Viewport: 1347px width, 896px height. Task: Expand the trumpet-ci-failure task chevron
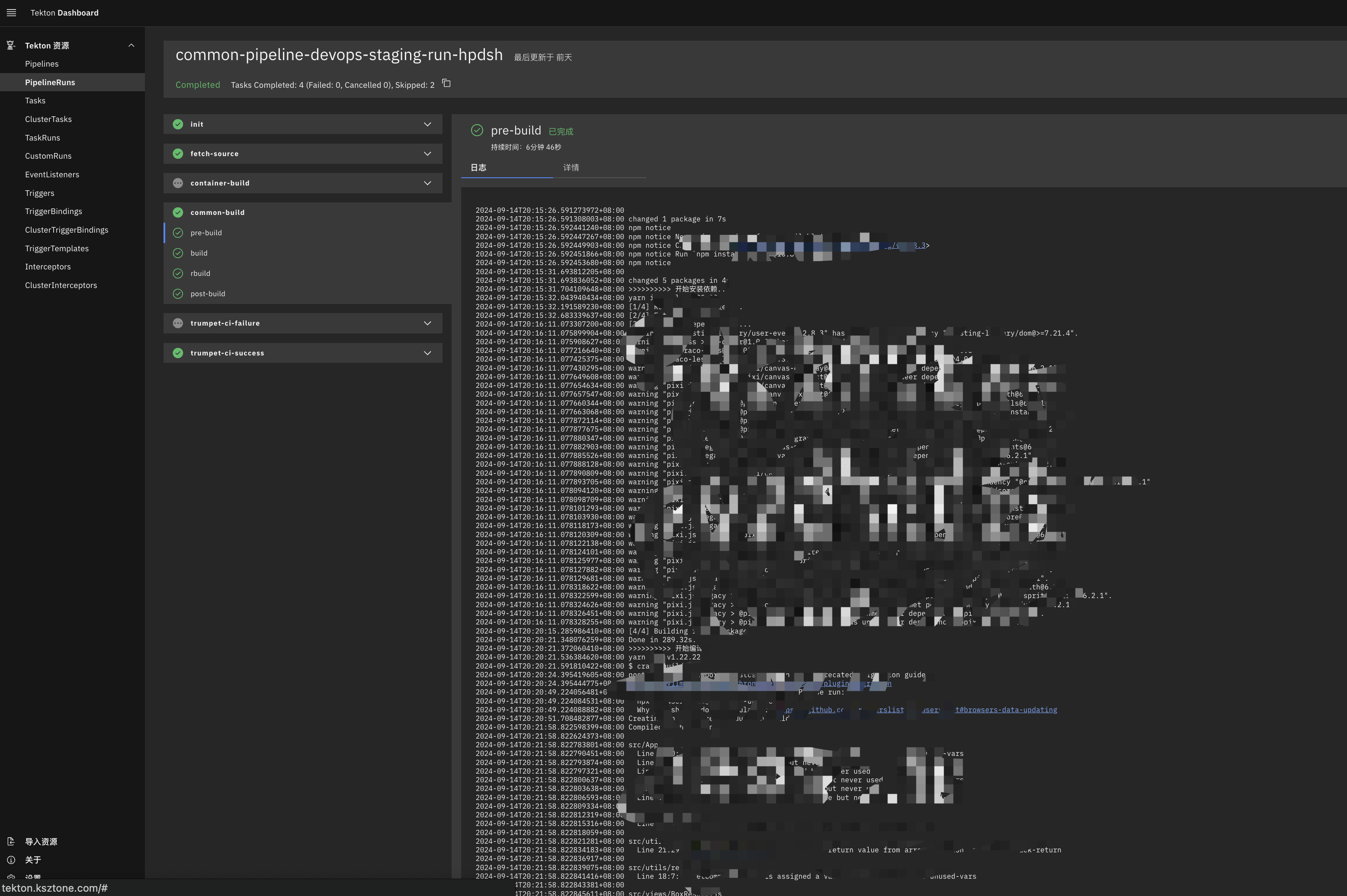click(427, 323)
